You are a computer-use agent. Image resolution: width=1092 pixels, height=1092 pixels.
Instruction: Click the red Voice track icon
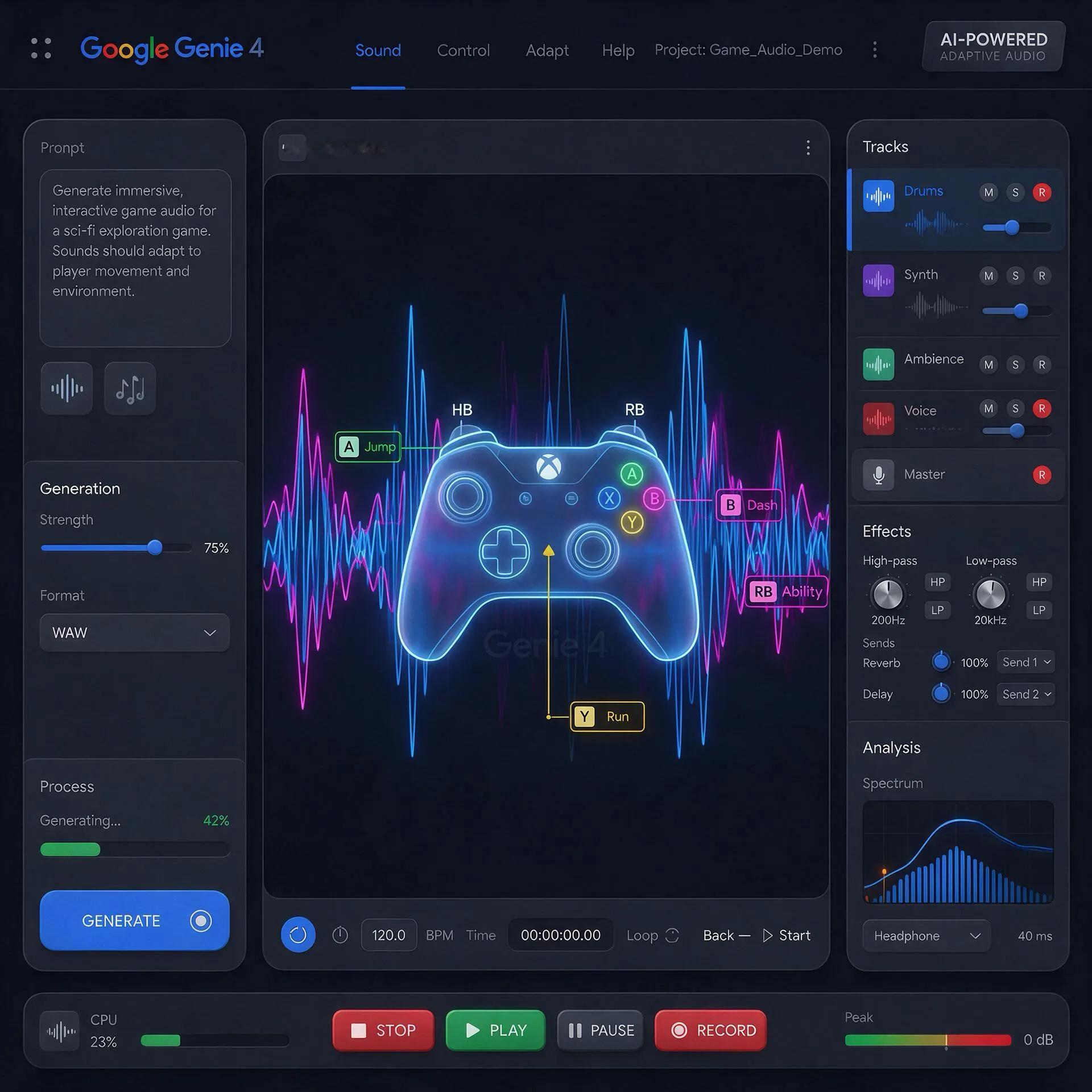click(878, 419)
